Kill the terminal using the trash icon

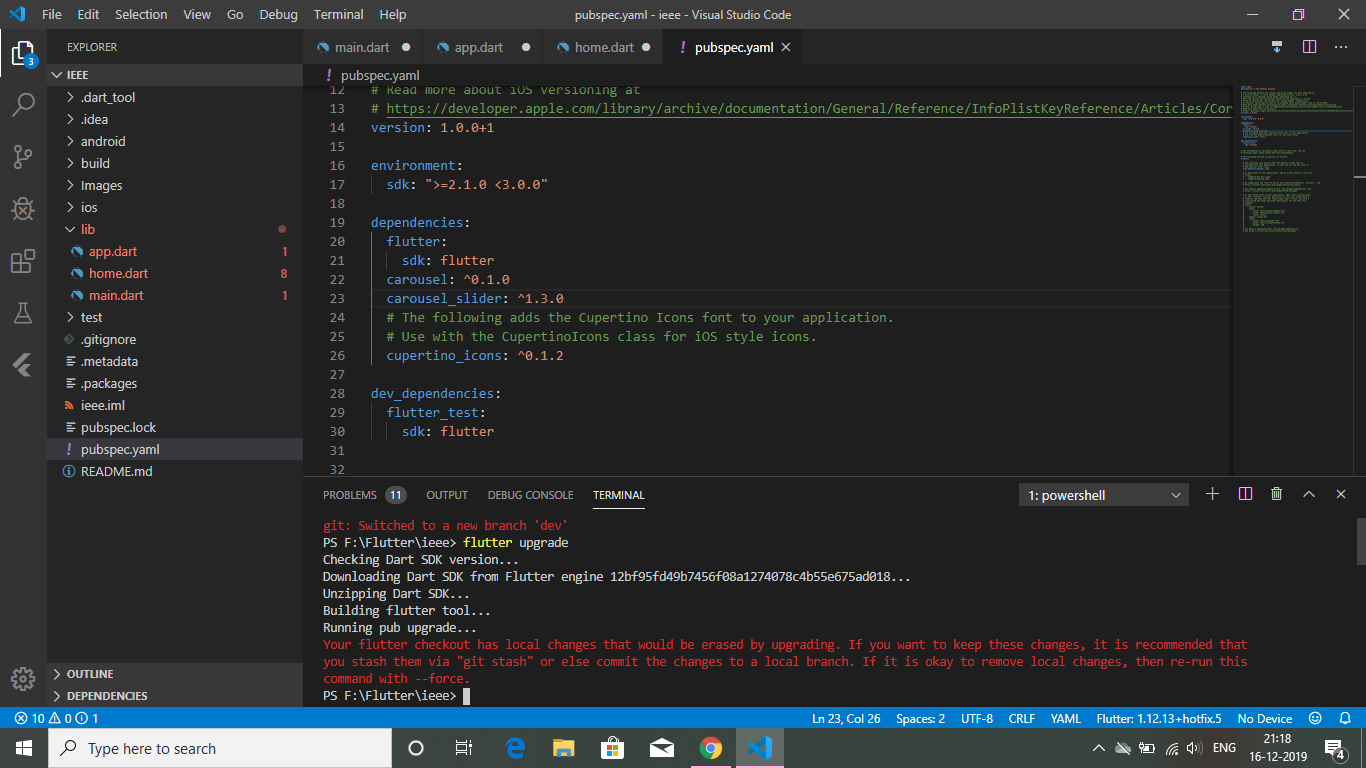click(1276, 493)
